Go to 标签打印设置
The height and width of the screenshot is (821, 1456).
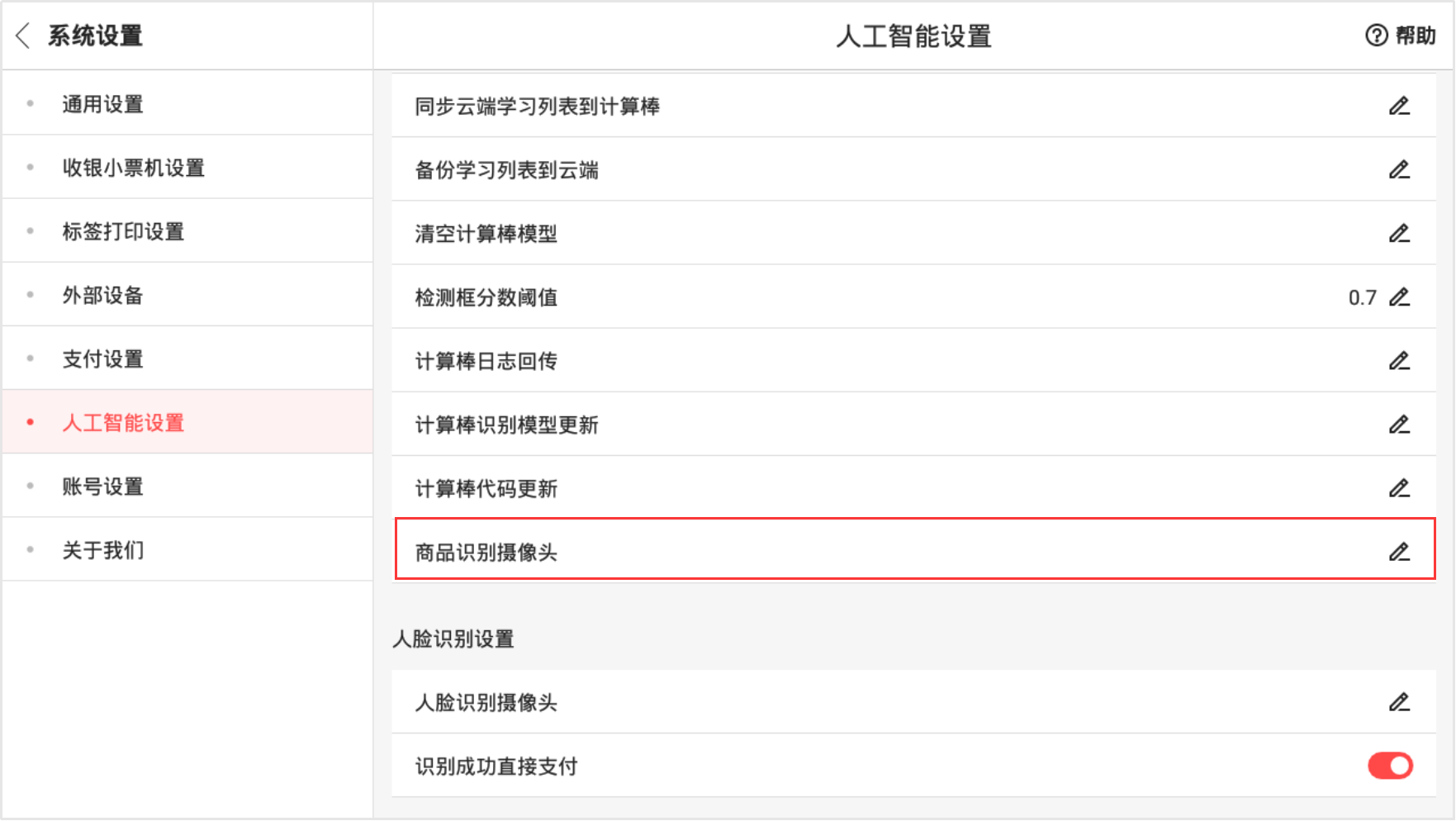[123, 231]
